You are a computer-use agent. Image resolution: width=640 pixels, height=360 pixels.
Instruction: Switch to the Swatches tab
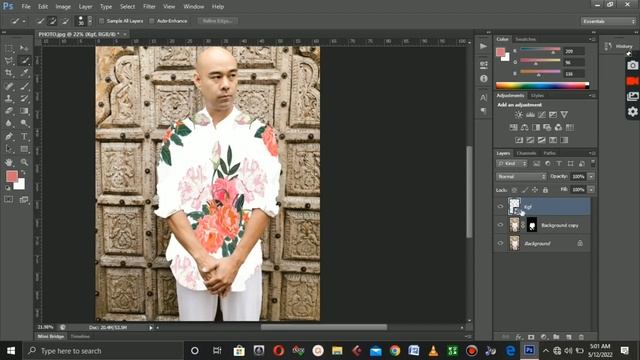[525, 39]
